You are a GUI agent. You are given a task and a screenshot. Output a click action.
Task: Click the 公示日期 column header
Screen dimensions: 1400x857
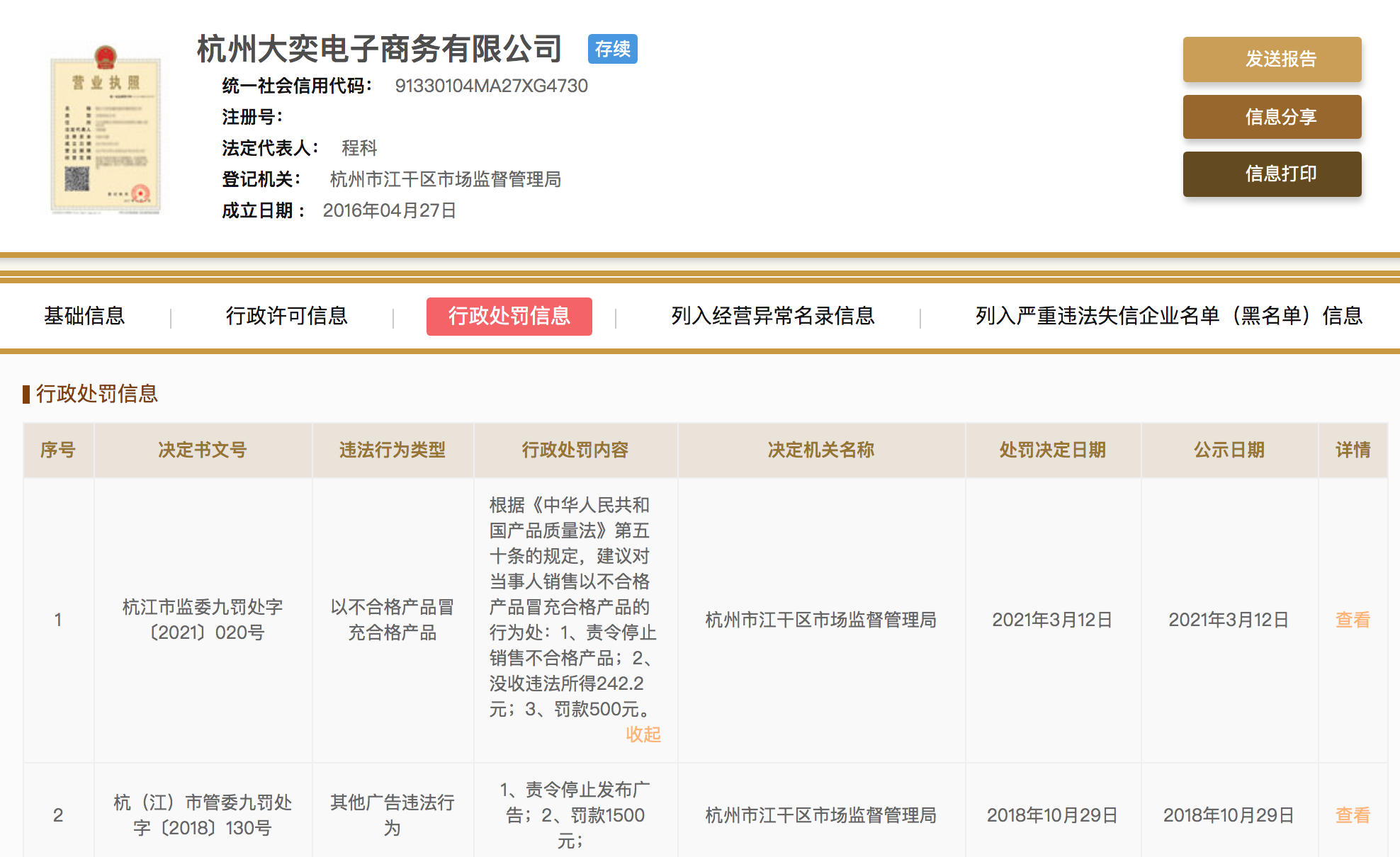(x=1229, y=450)
